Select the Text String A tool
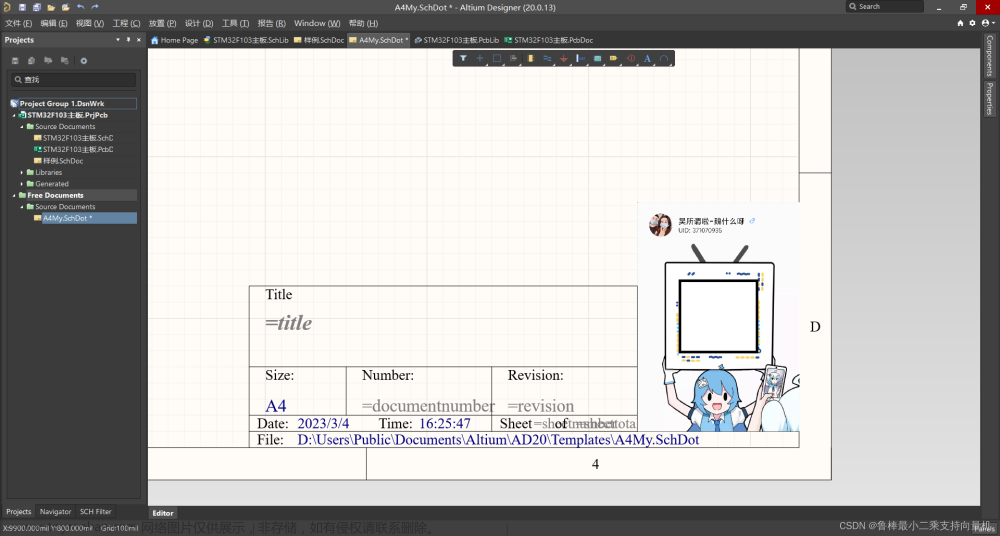The width and height of the screenshot is (1000, 536). coord(647,59)
